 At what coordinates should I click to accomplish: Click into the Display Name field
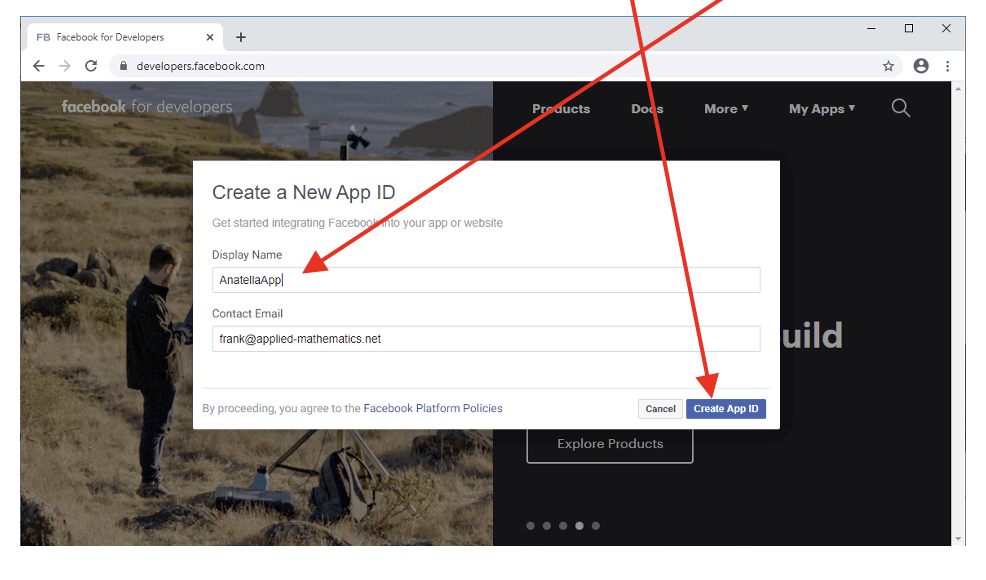(486, 280)
